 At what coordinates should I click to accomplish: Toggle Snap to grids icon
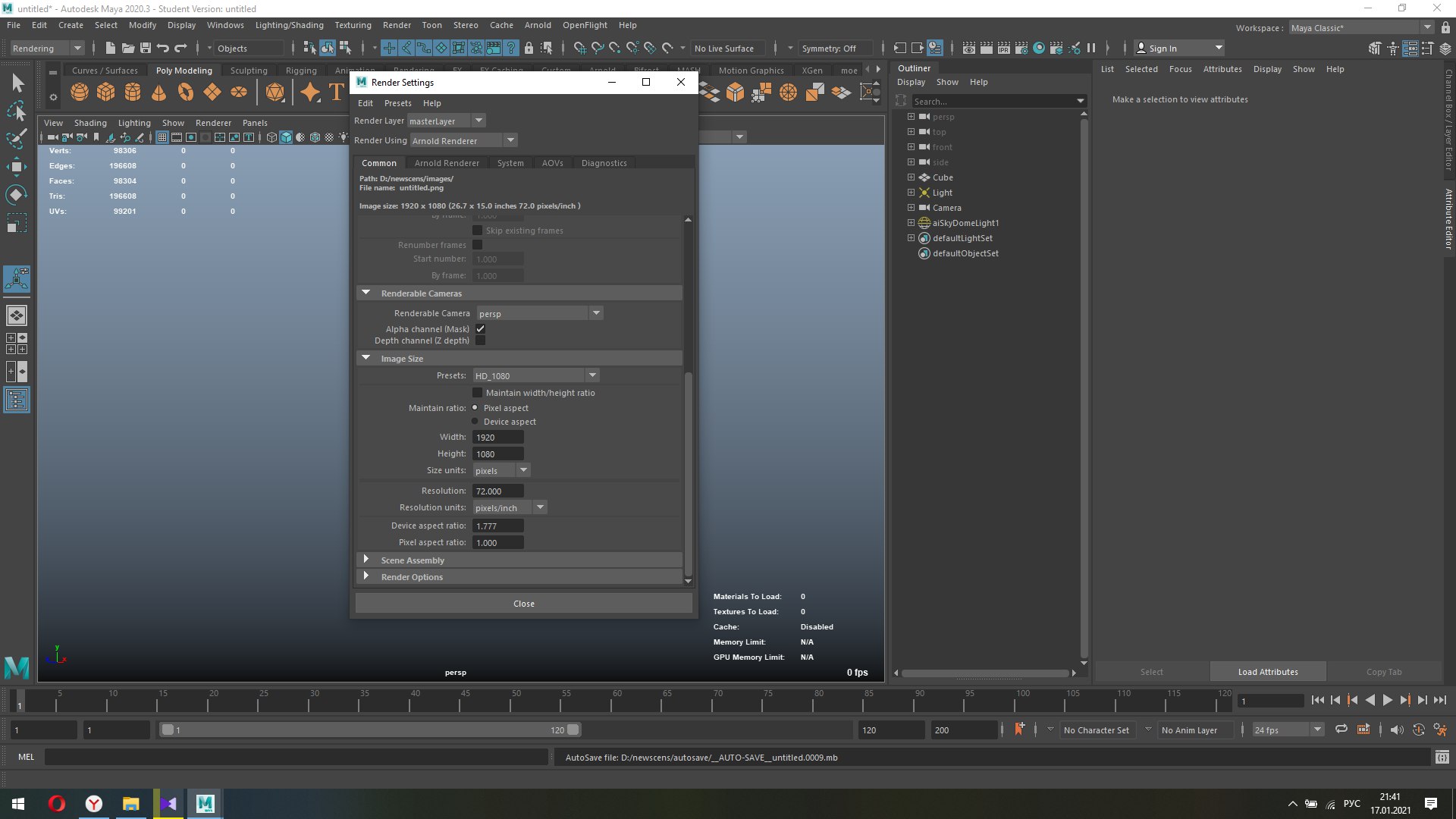click(x=580, y=48)
